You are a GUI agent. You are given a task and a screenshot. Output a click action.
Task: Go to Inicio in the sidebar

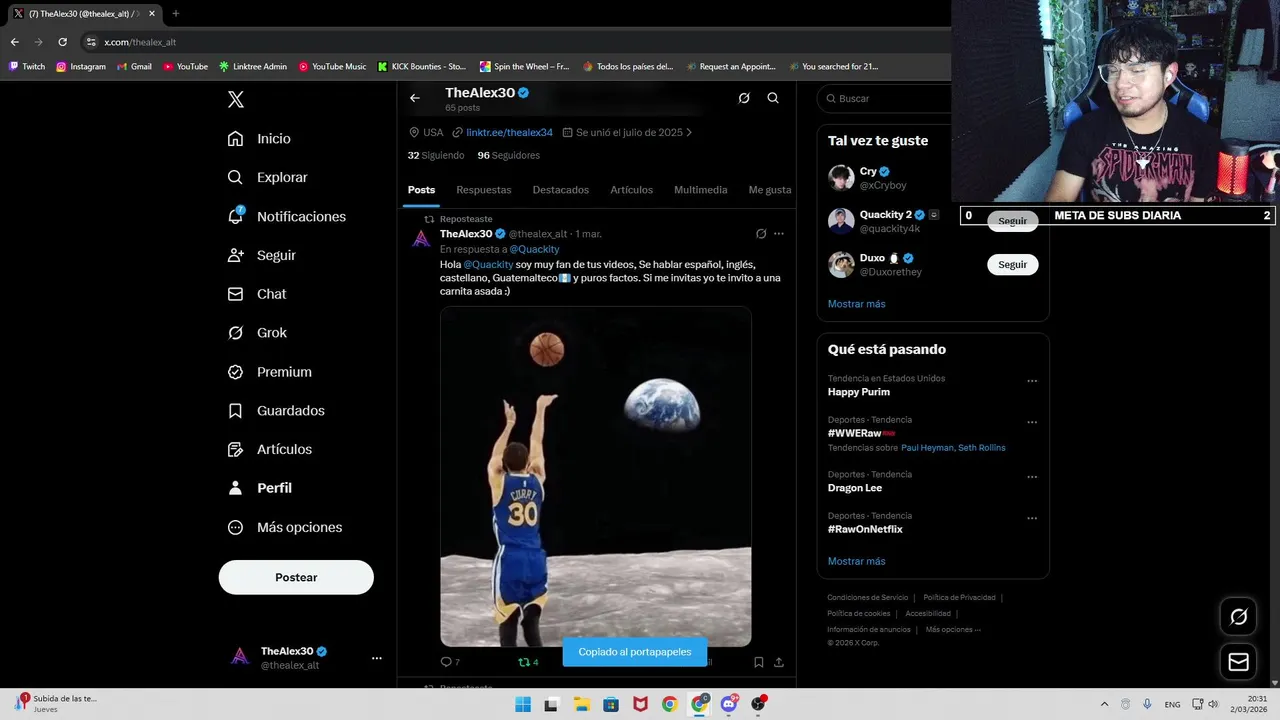point(259,139)
